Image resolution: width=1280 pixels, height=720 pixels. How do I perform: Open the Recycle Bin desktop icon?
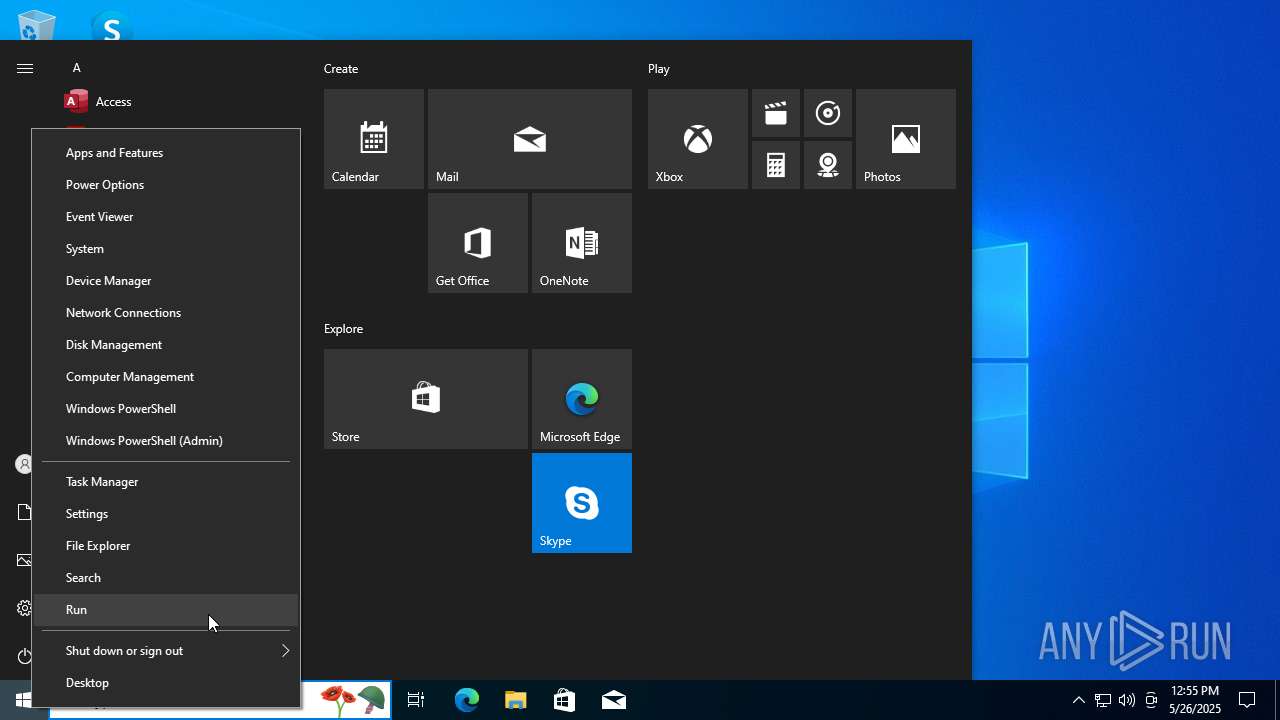tap(37, 25)
